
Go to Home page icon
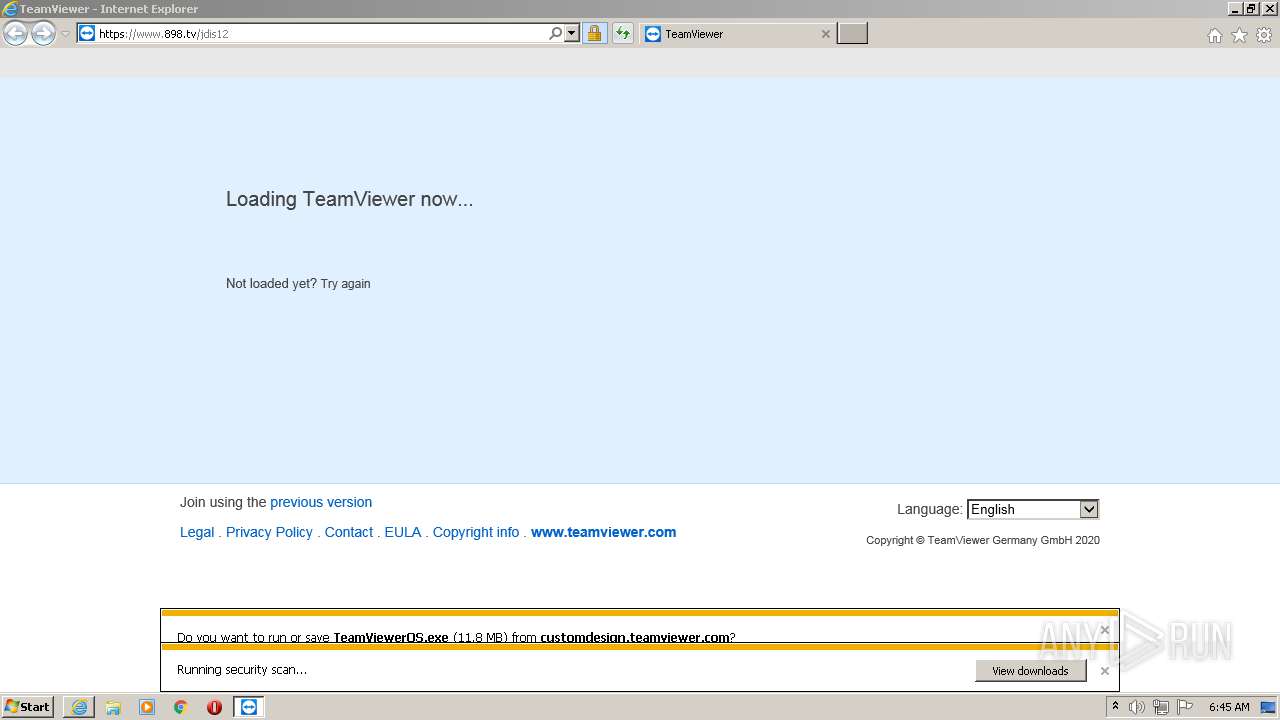1214,35
